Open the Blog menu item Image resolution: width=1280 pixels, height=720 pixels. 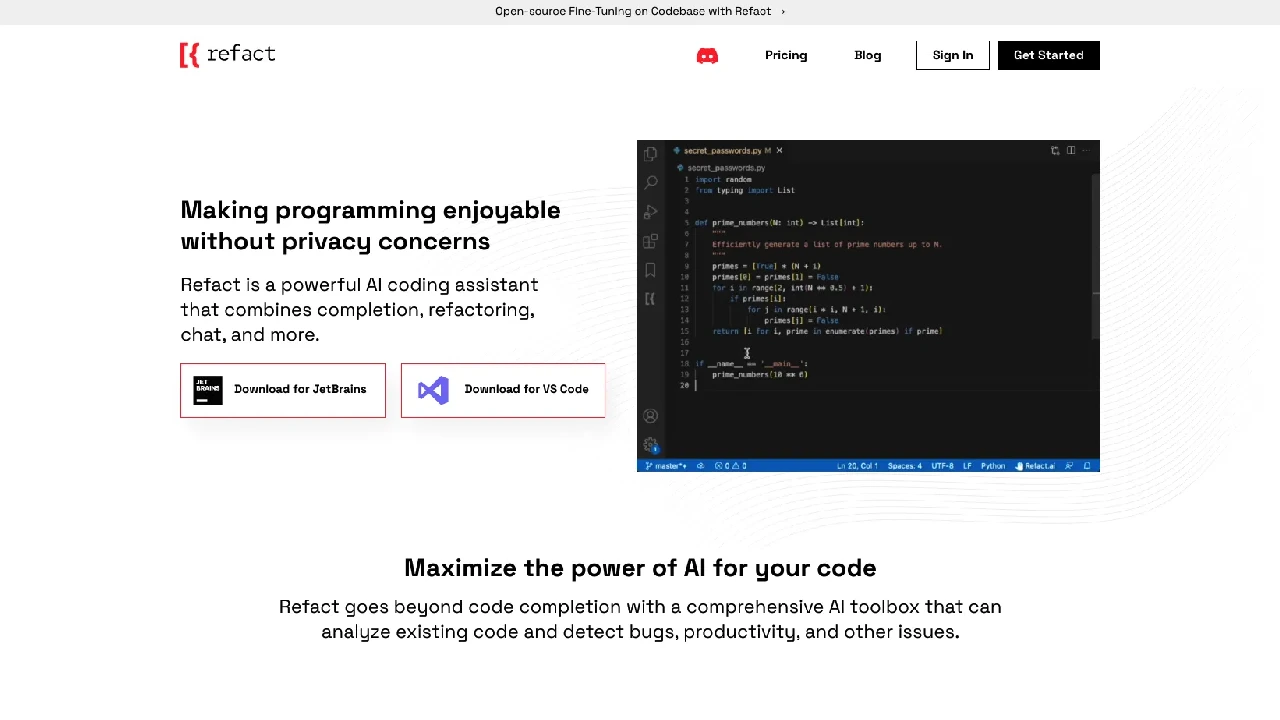tap(868, 55)
